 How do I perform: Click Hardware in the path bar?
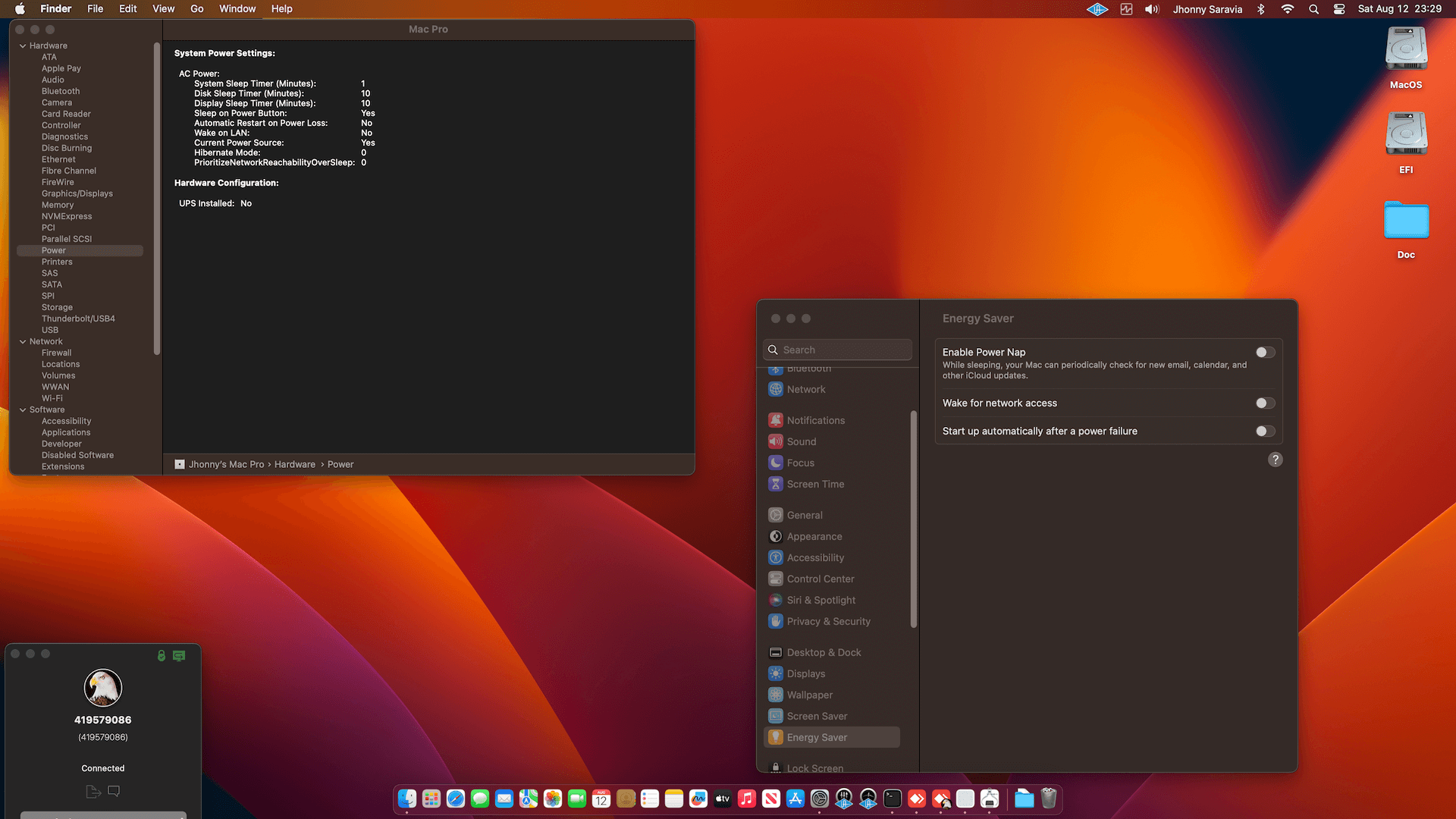coord(295,465)
